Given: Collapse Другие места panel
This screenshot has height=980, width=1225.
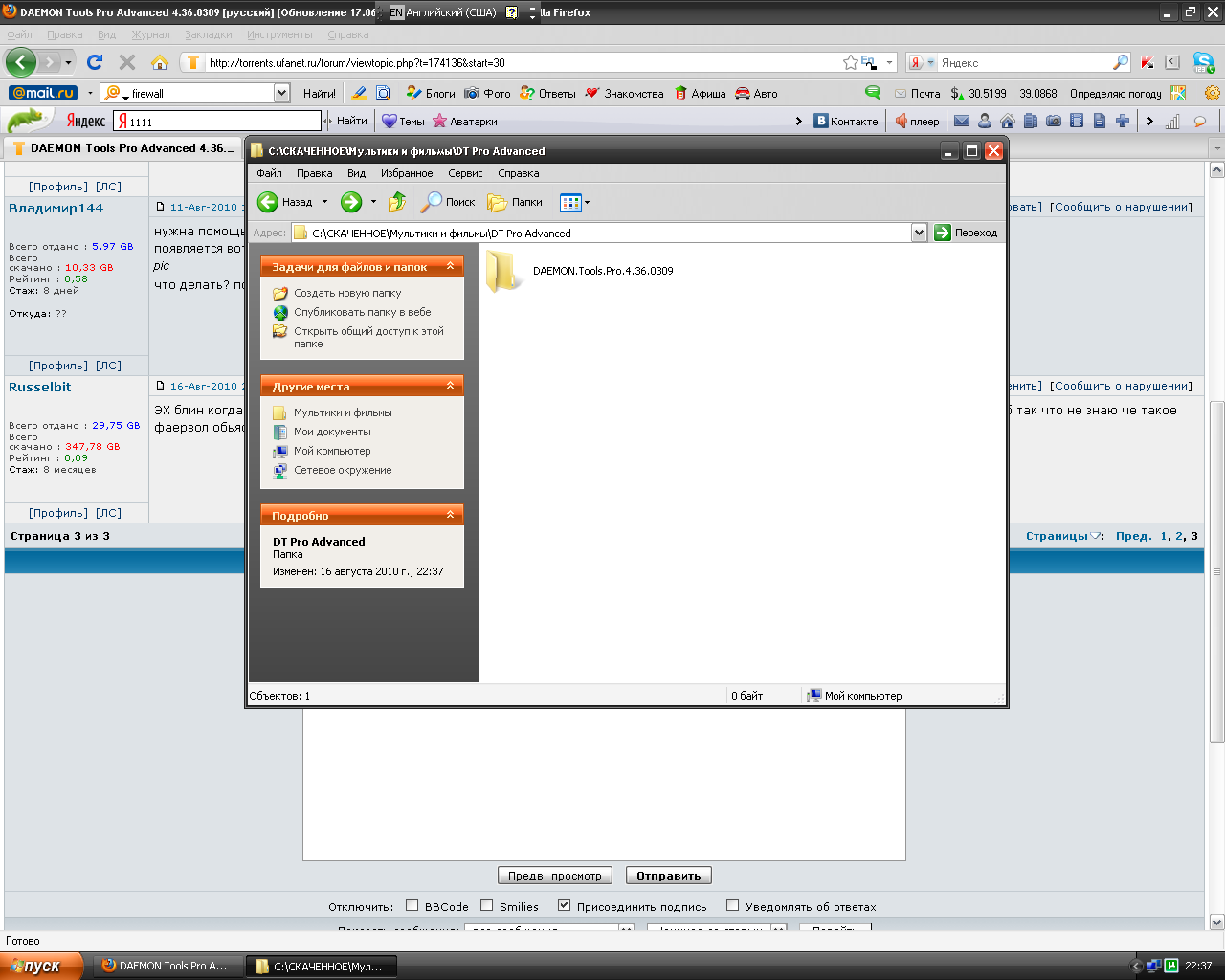Looking at the screenshot, I should (x=450, y=386).
